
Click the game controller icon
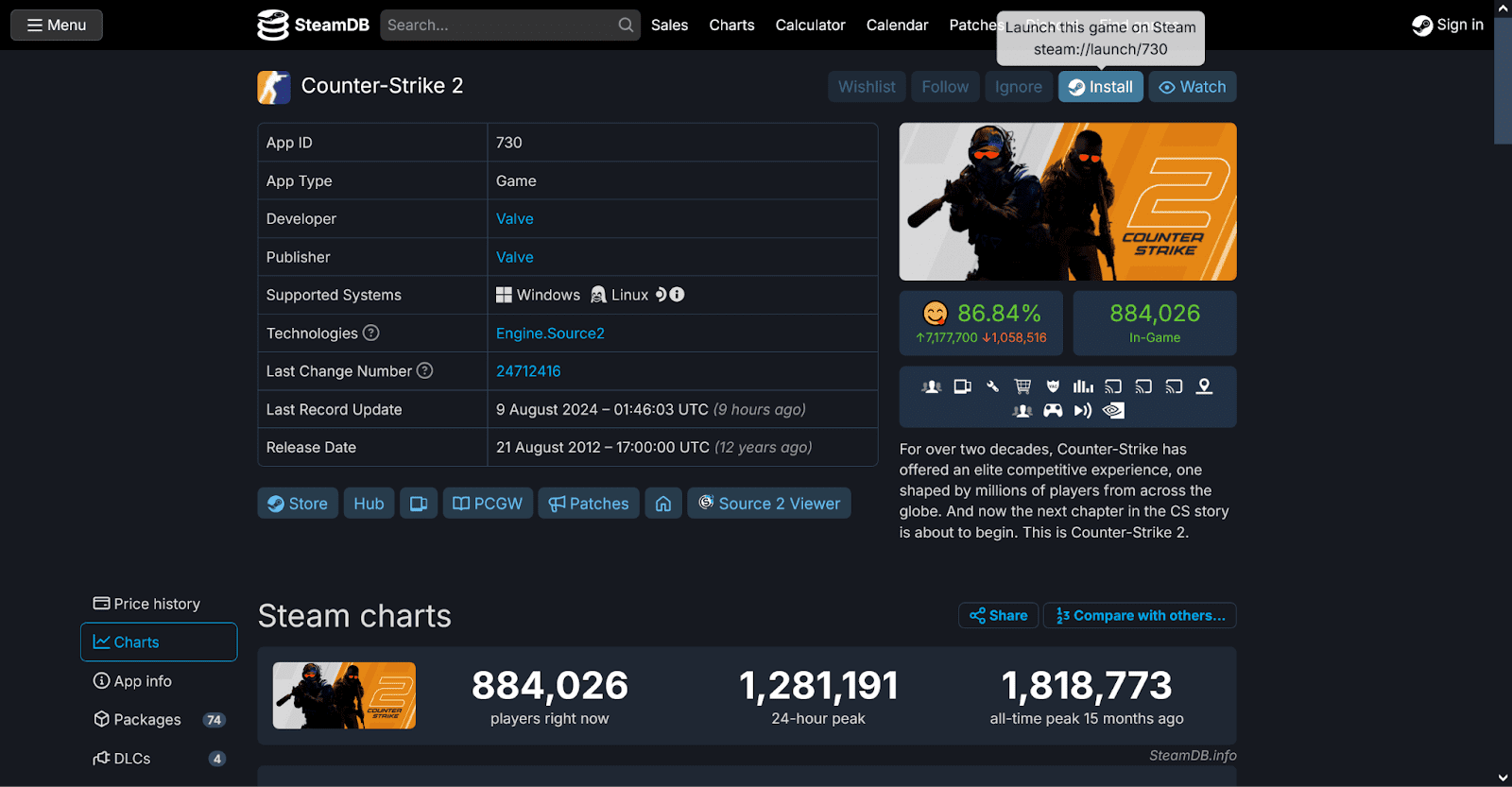1053,411
